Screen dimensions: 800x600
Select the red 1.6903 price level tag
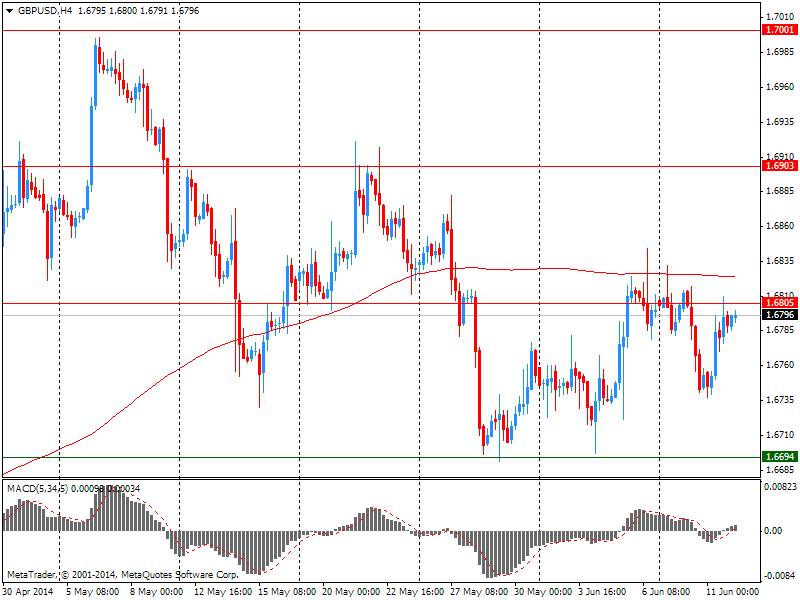pyautogui.click(x=780, y=166)
